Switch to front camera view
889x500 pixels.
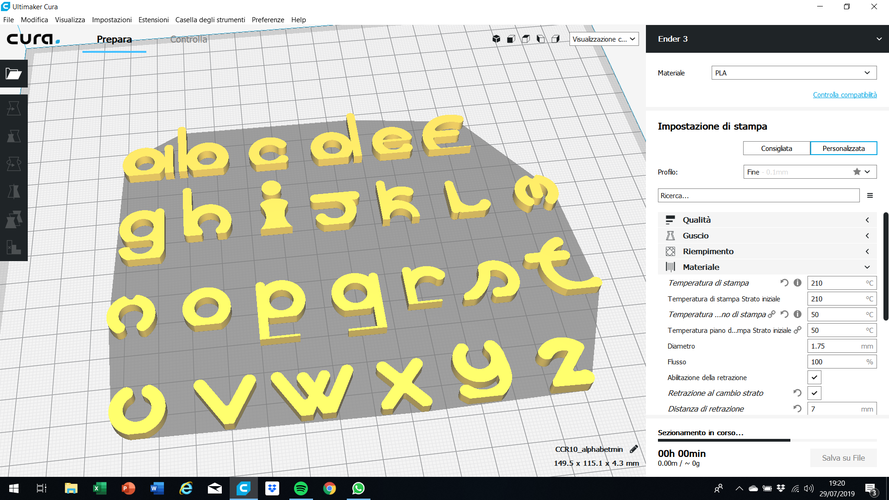coord(511,39)
